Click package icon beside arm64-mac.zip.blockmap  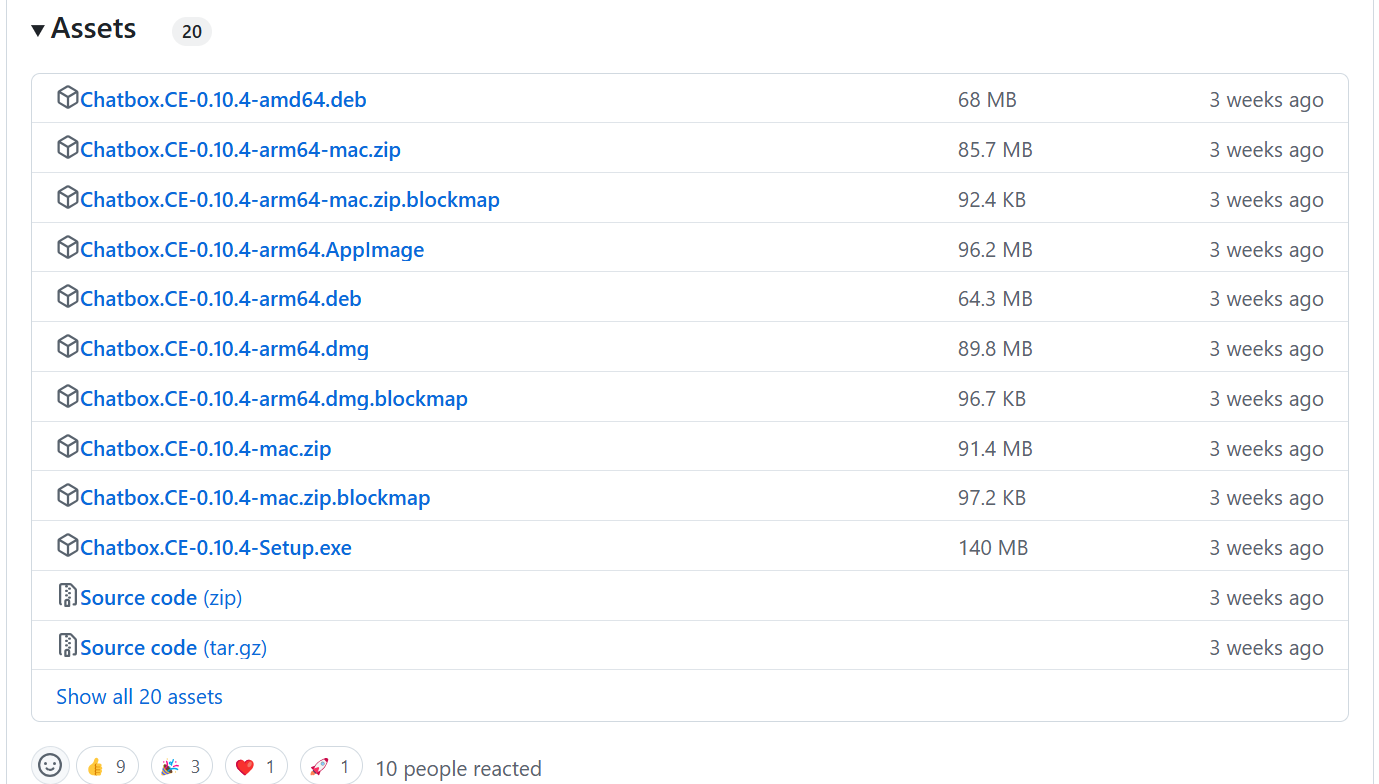(x=68, y=198)
